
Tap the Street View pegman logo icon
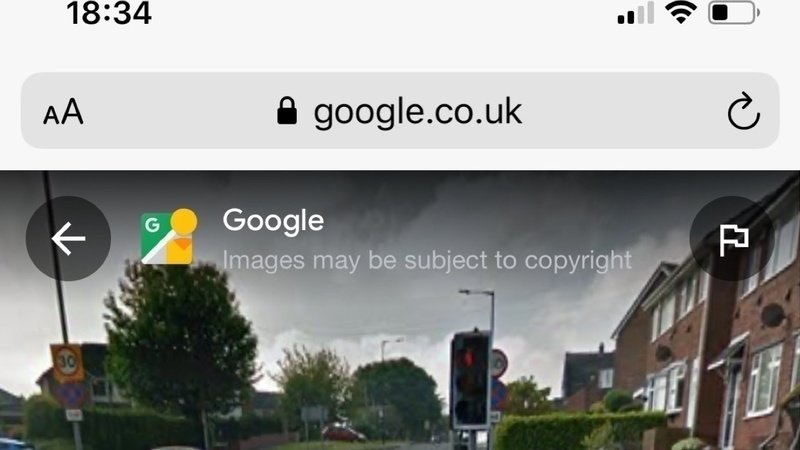point(169,237)
